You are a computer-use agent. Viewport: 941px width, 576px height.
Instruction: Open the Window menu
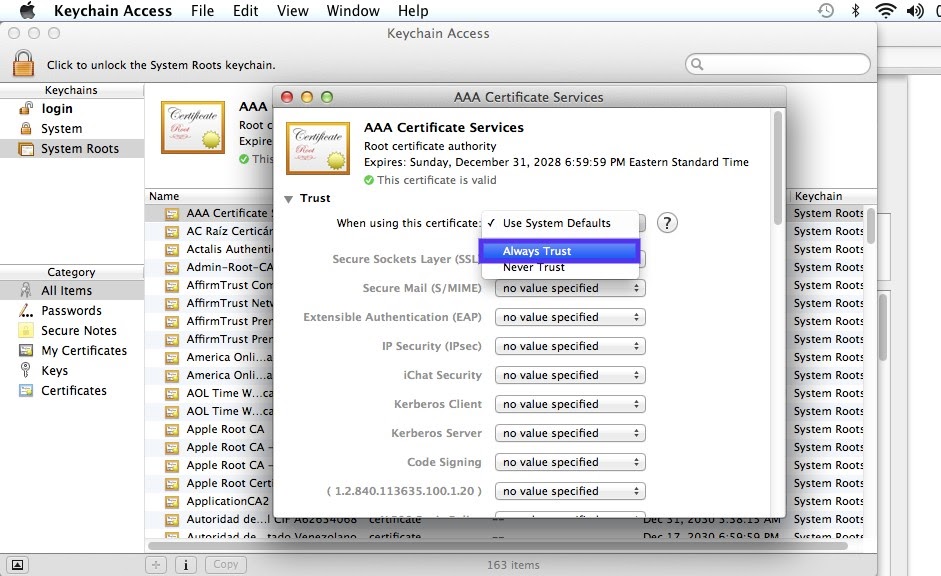[x=352, y=11]
